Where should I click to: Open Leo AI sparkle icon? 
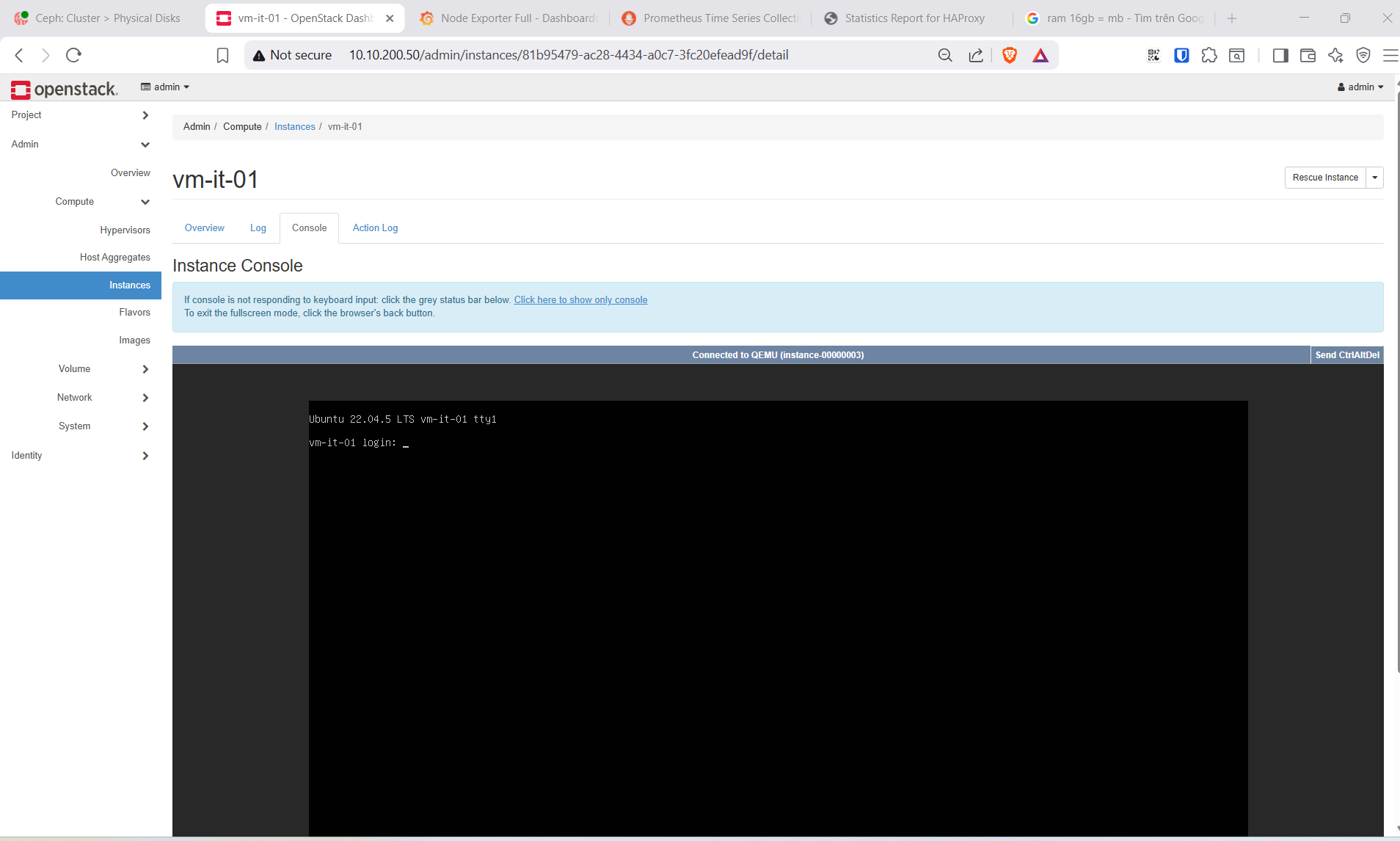1335,55
